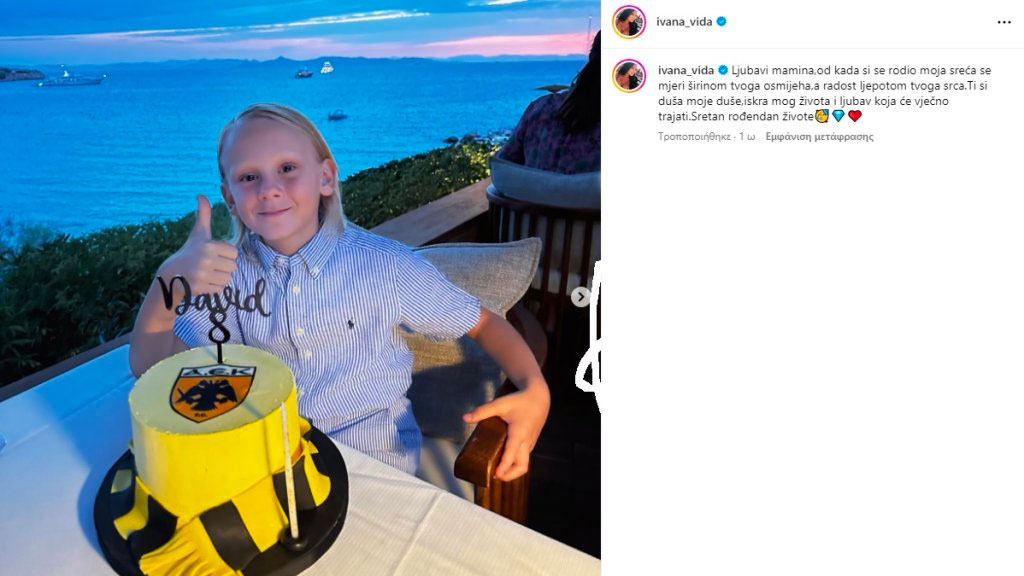The image size is (1024, 576).
Task: Click the AEK crest on the cake
Action: [x=213, y=393]
